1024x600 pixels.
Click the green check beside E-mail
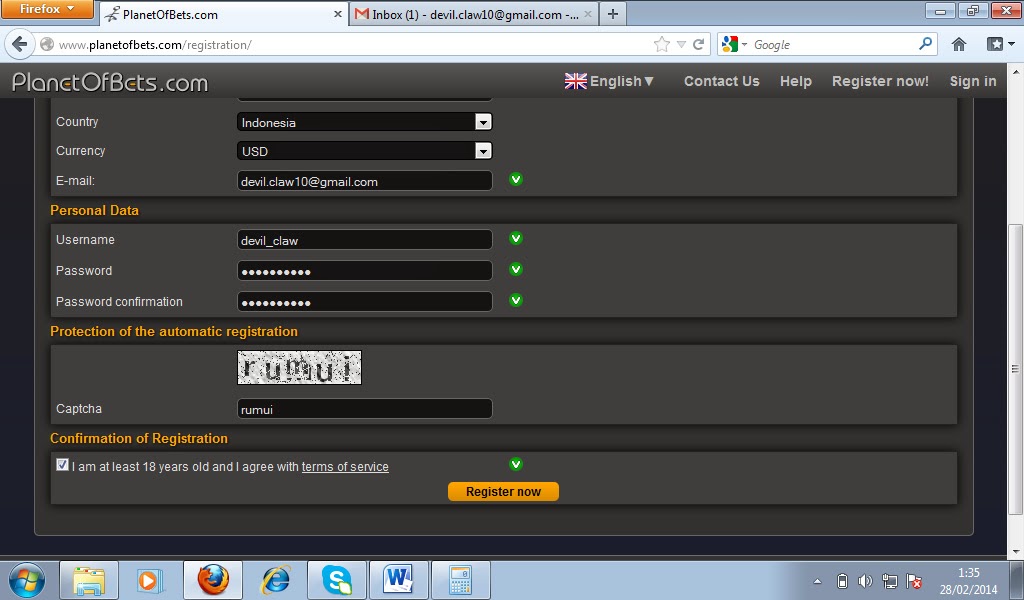pyautogui.click(x=516, y=179)
